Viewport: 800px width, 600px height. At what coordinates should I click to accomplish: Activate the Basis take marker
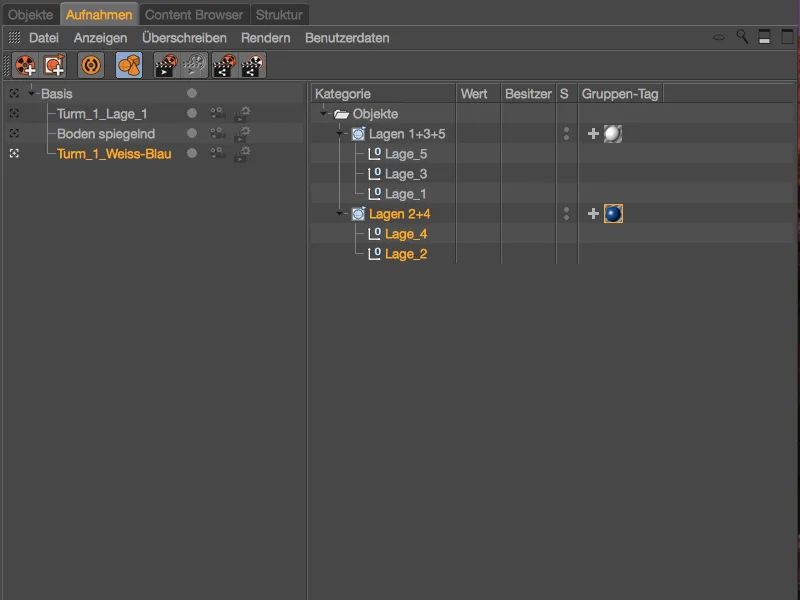click(14, 93)
